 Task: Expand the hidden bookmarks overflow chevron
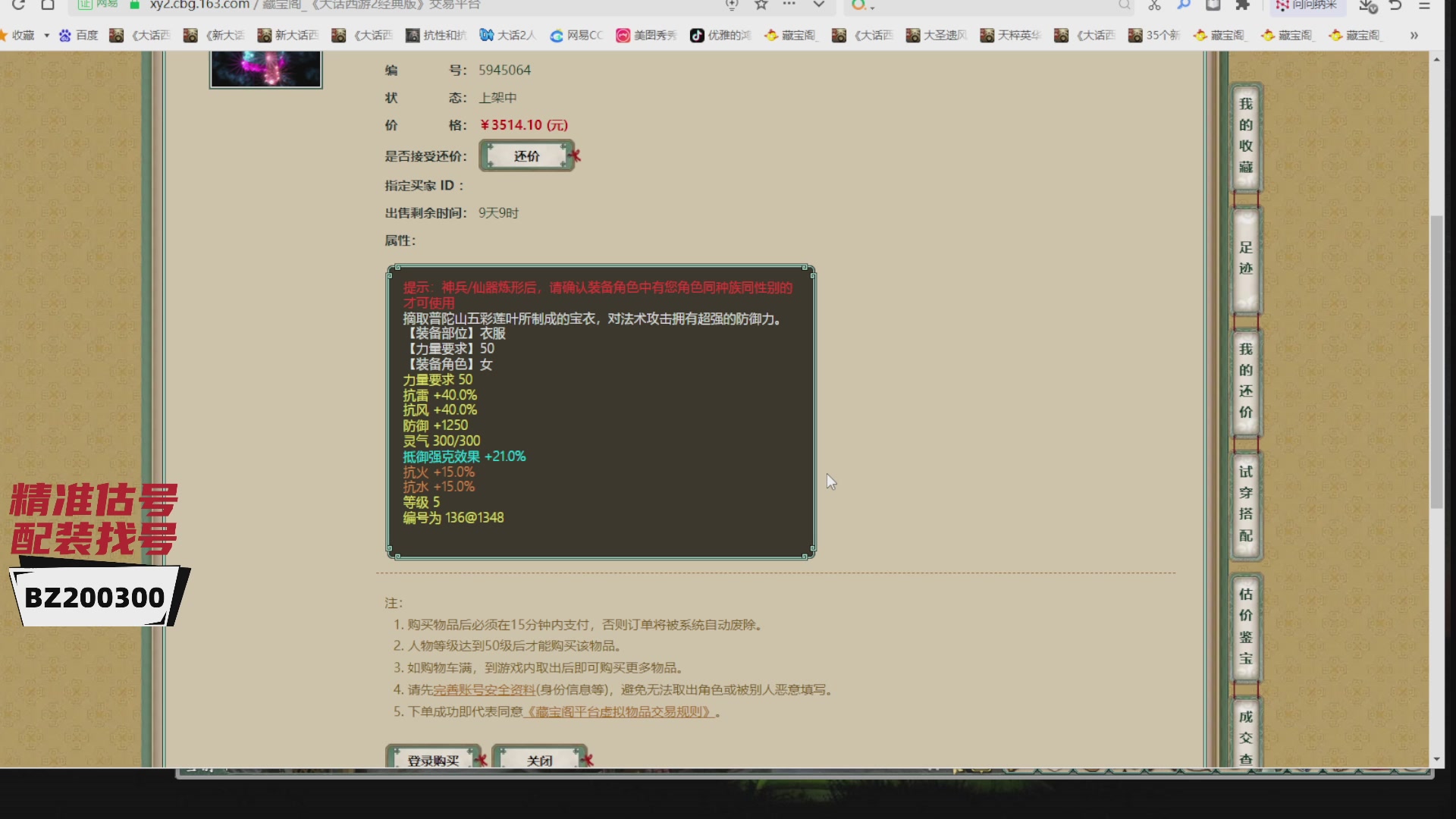pyautogui.click(x=1415, y=35)
